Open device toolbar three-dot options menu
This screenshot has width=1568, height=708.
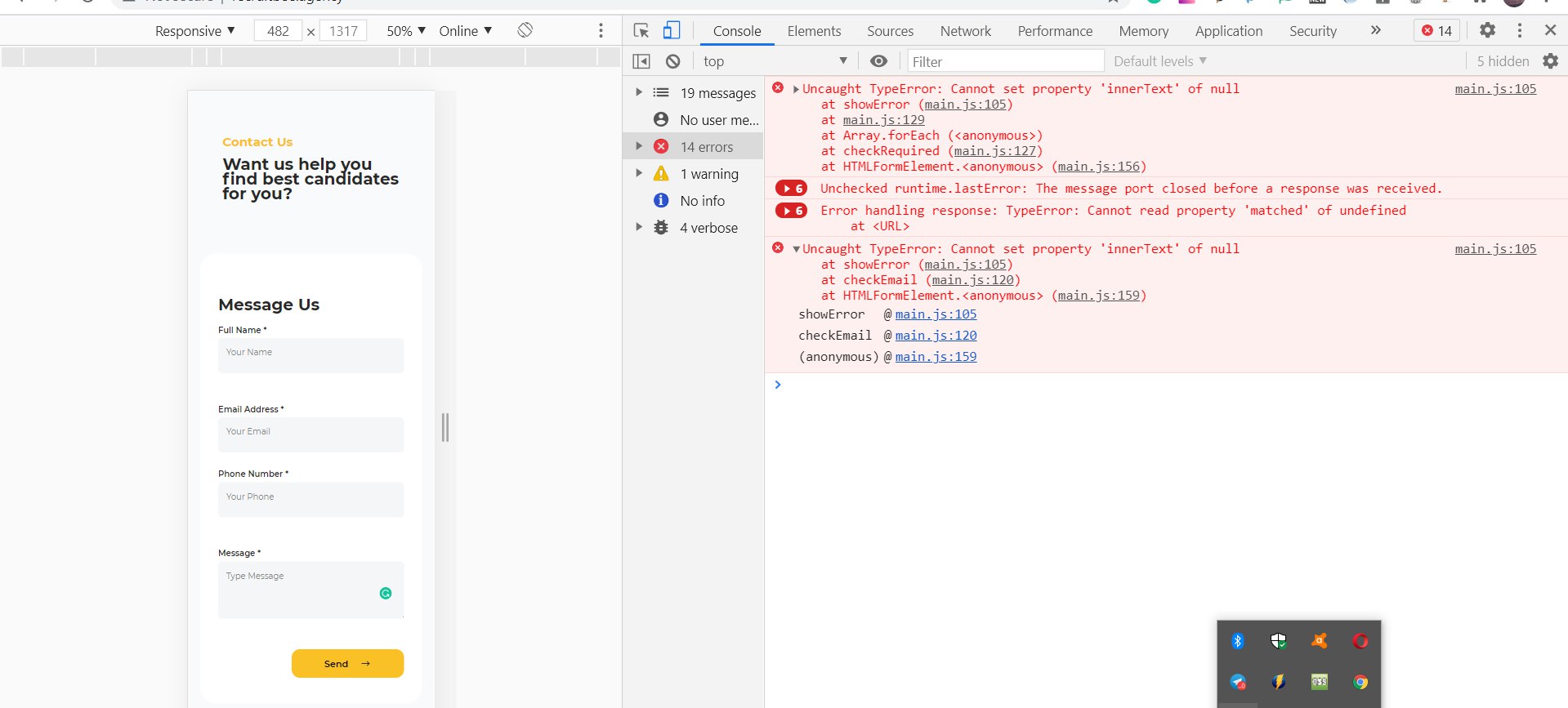click(601, 30)
